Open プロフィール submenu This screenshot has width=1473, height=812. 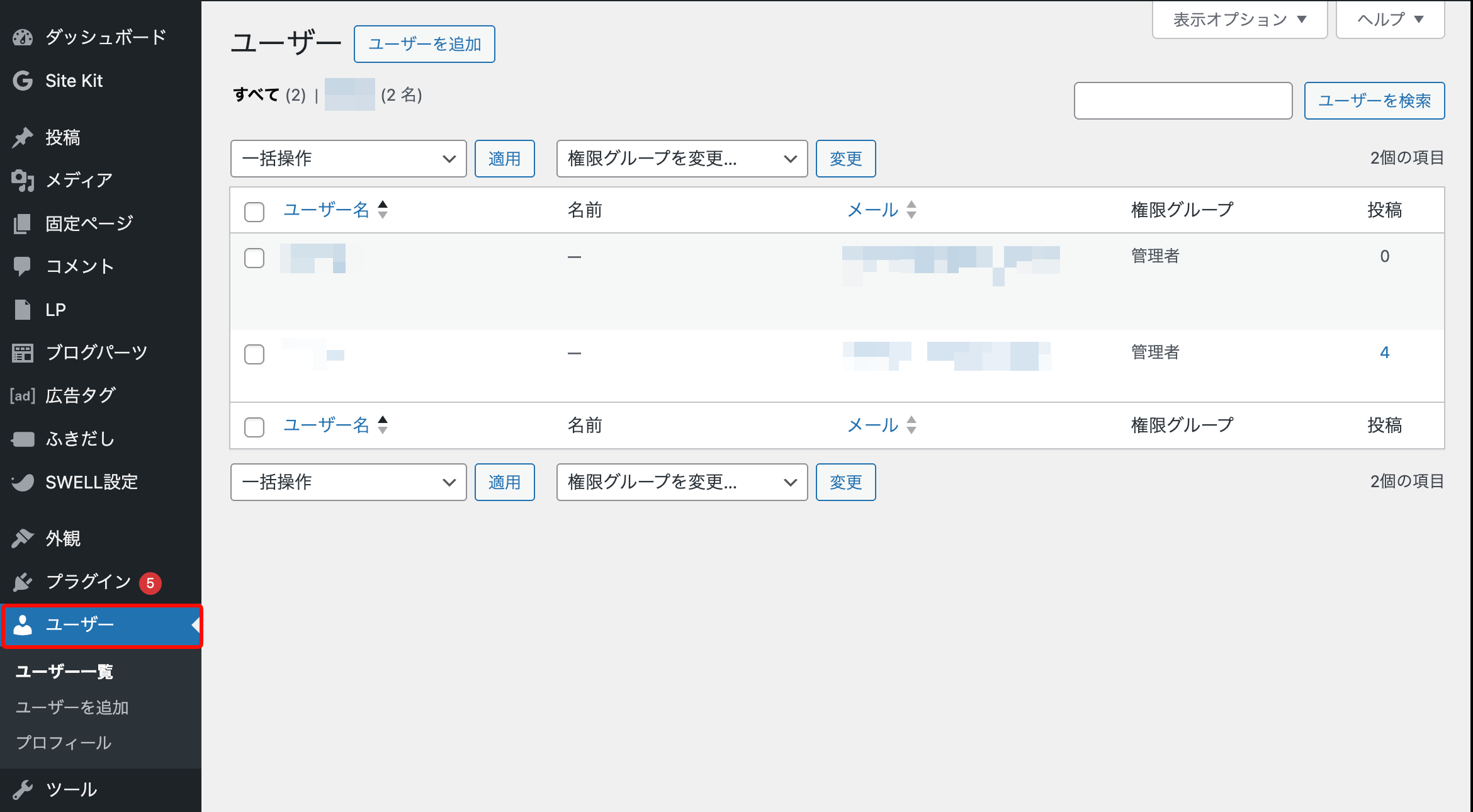pos(64,743)
